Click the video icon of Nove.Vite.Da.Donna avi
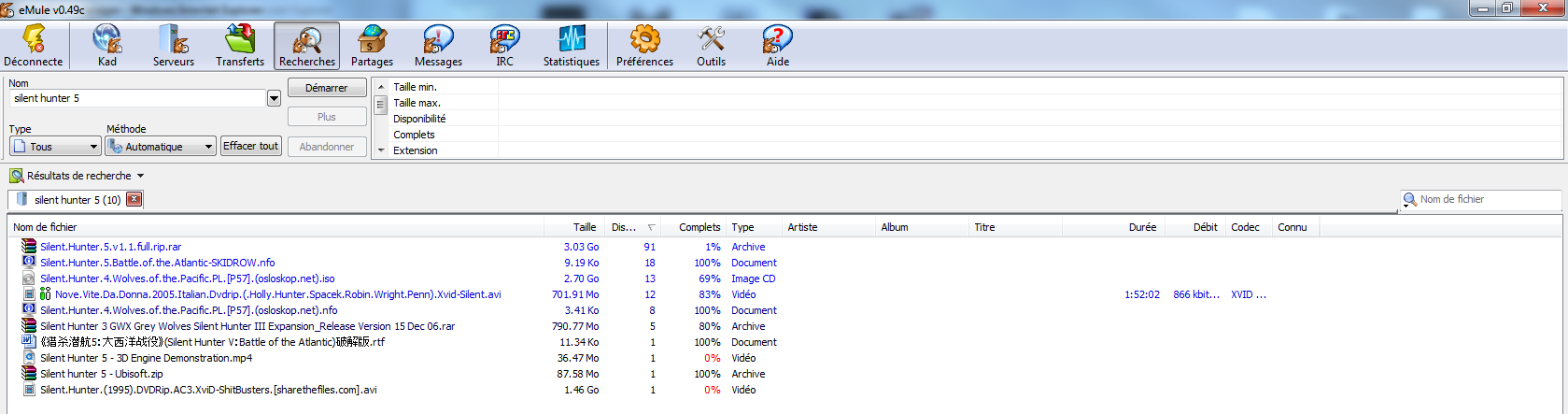Image resolution: width=1568 pixels, height=414 pixels. pyautogui.click(x=29, y=294)
